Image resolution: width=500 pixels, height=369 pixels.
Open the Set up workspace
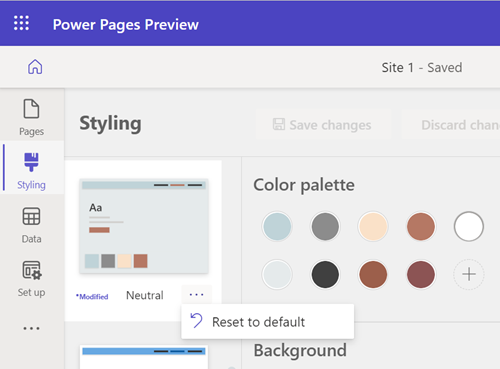coord(32,279)
